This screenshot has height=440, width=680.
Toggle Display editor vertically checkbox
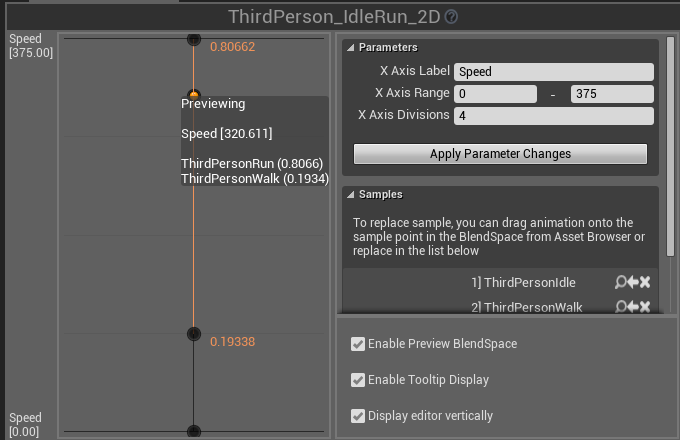[358, 416]
